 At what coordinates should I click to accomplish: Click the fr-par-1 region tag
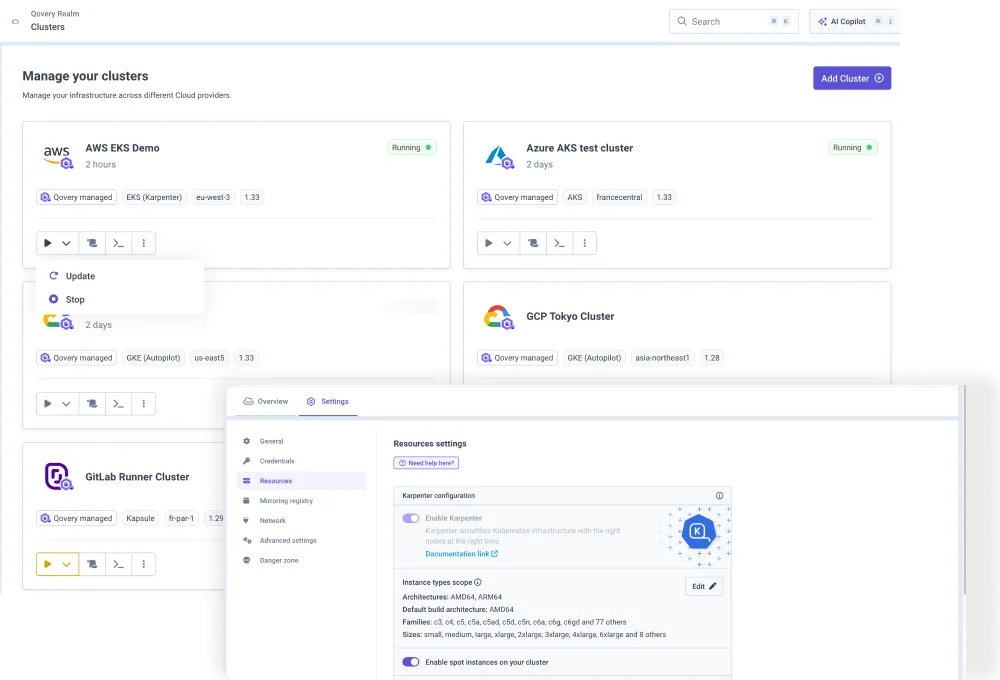pyautogui.click(x=181, y=518)
